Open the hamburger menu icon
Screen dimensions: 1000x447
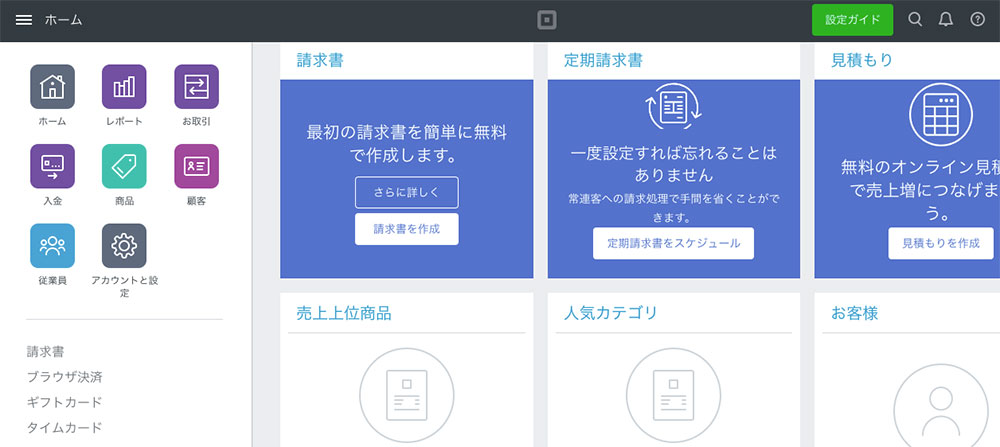pos(24,20)
